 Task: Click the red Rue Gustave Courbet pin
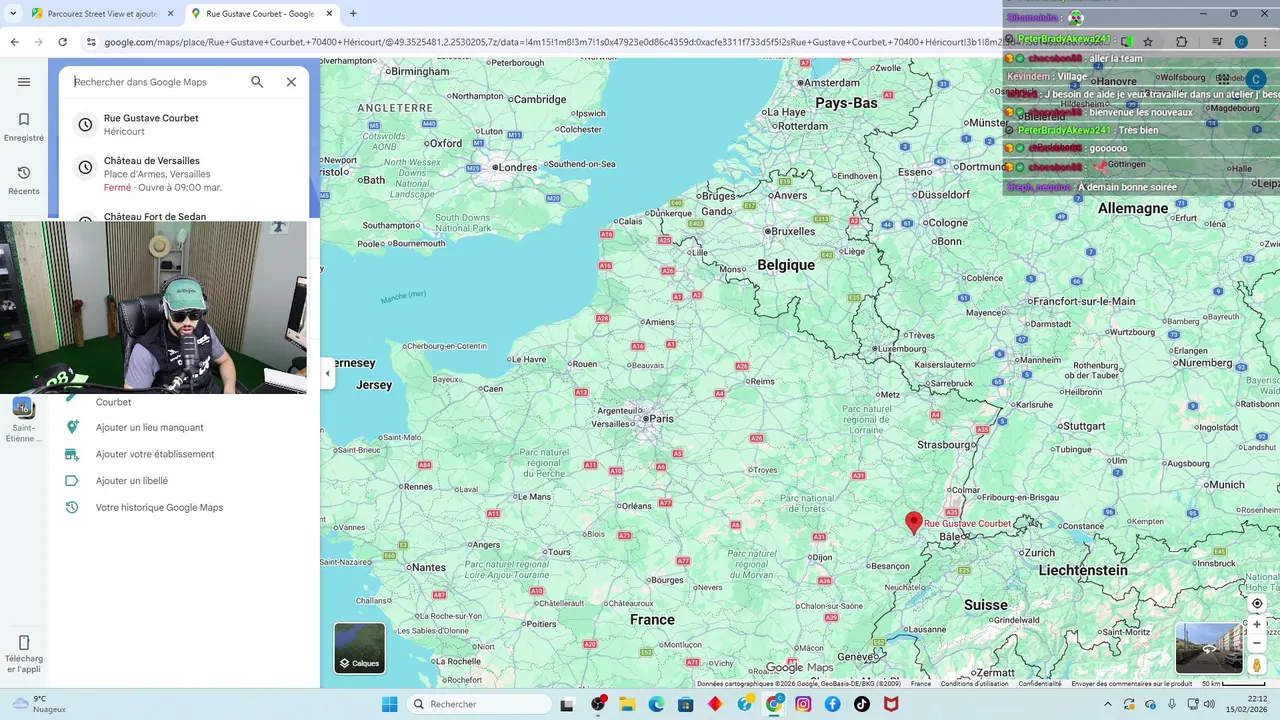(913, 522)
